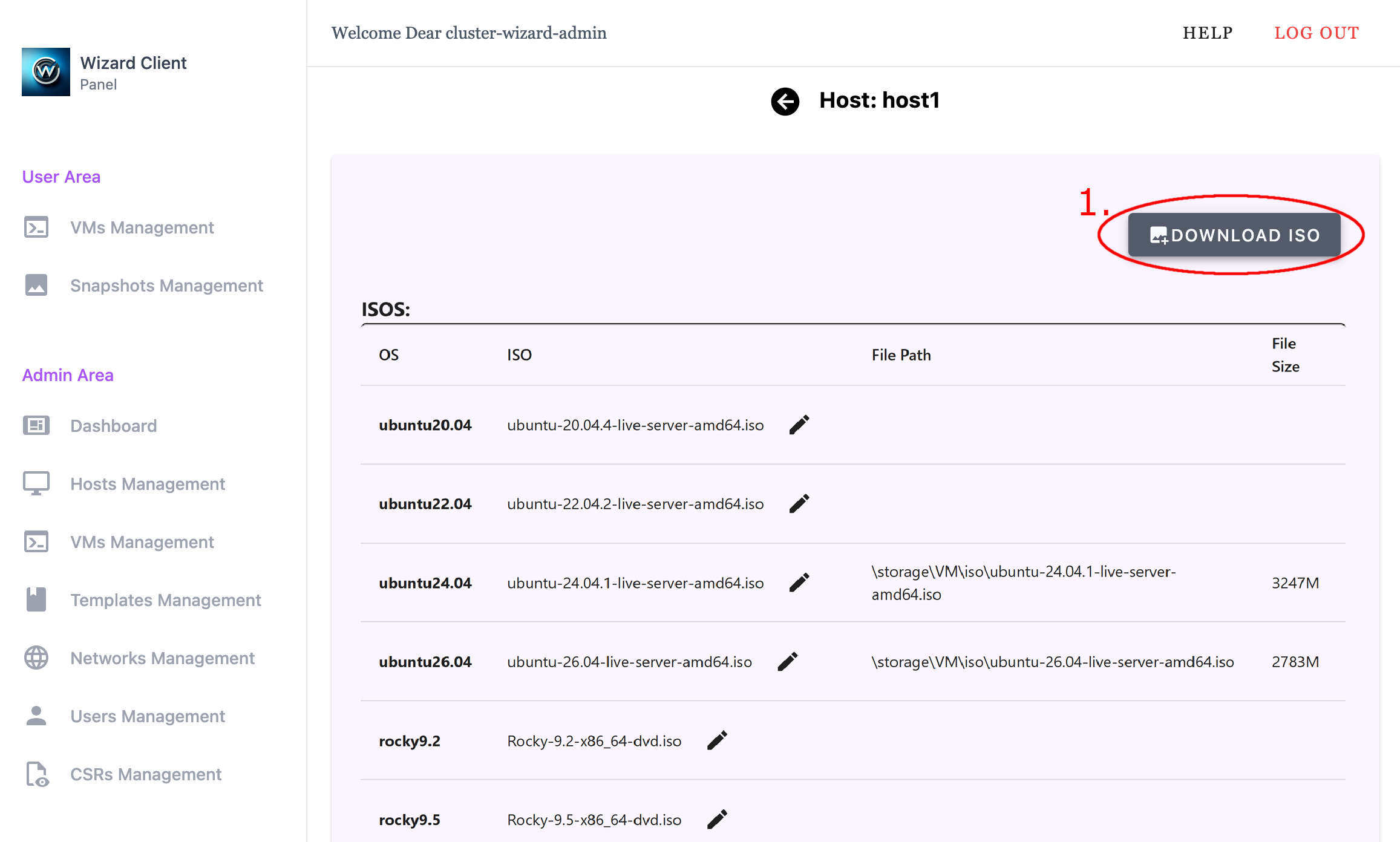
Task: Select the 2783M file size value
Action: point(1295,662)
